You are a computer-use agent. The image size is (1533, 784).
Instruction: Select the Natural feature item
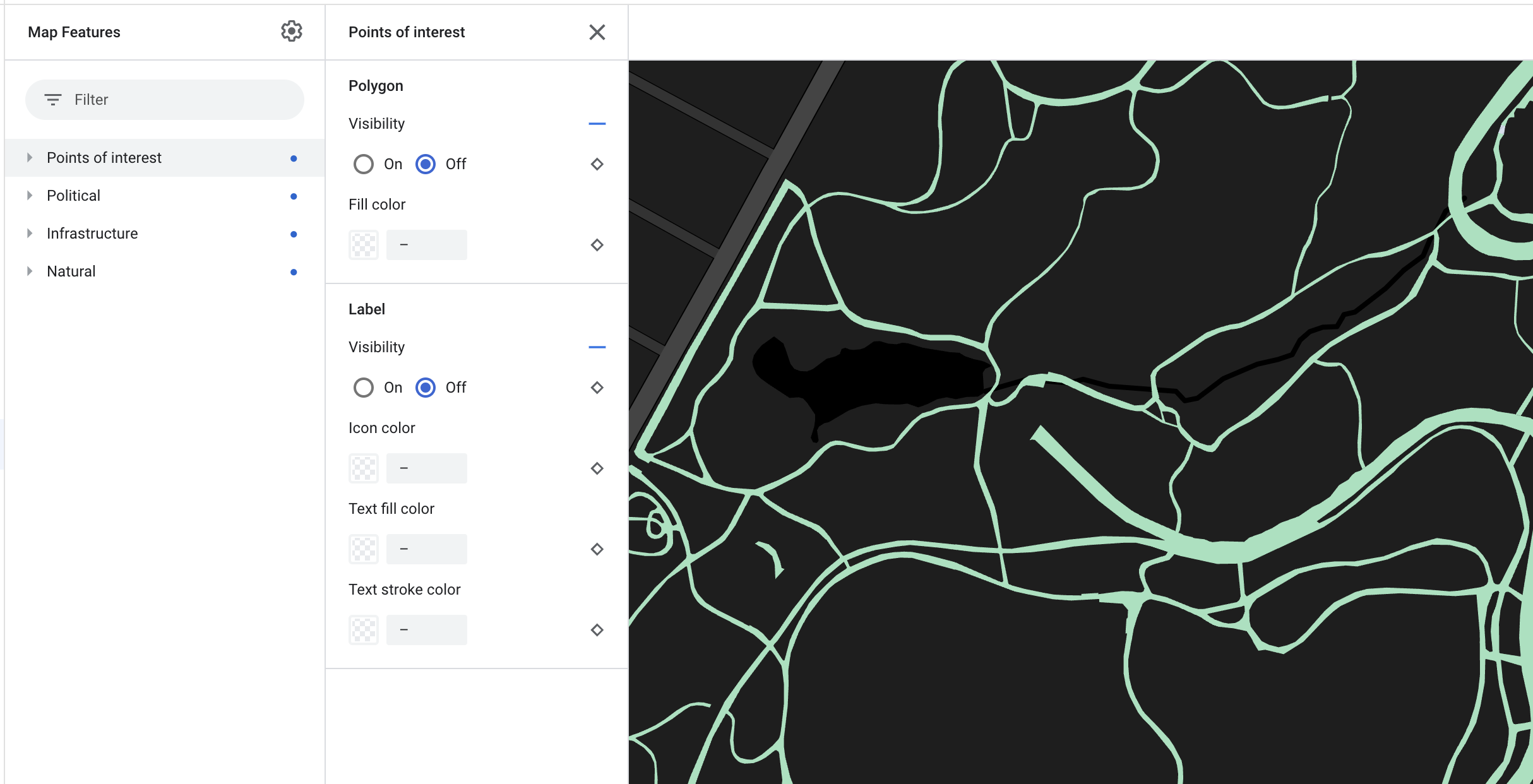tap(71, 271)
